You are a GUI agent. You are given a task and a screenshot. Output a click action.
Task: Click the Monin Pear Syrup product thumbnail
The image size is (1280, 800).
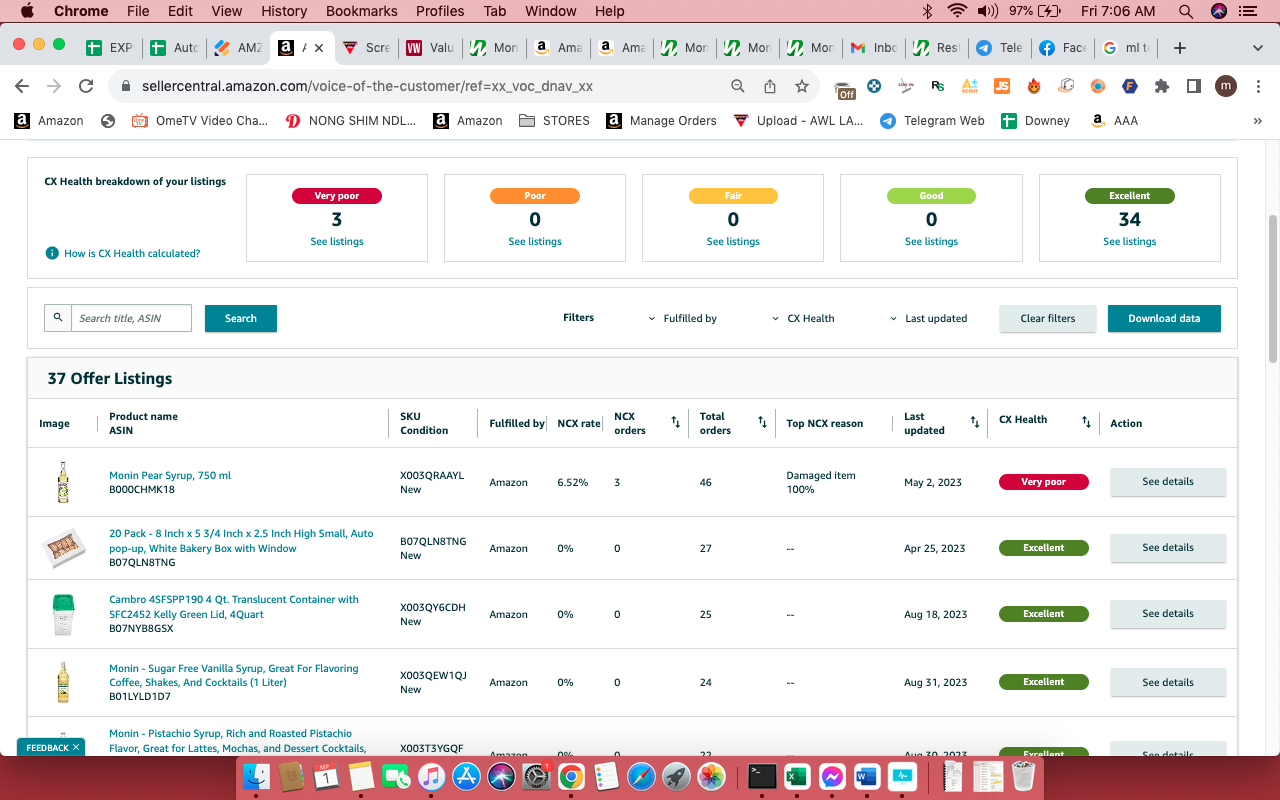[x=64, y=482]
